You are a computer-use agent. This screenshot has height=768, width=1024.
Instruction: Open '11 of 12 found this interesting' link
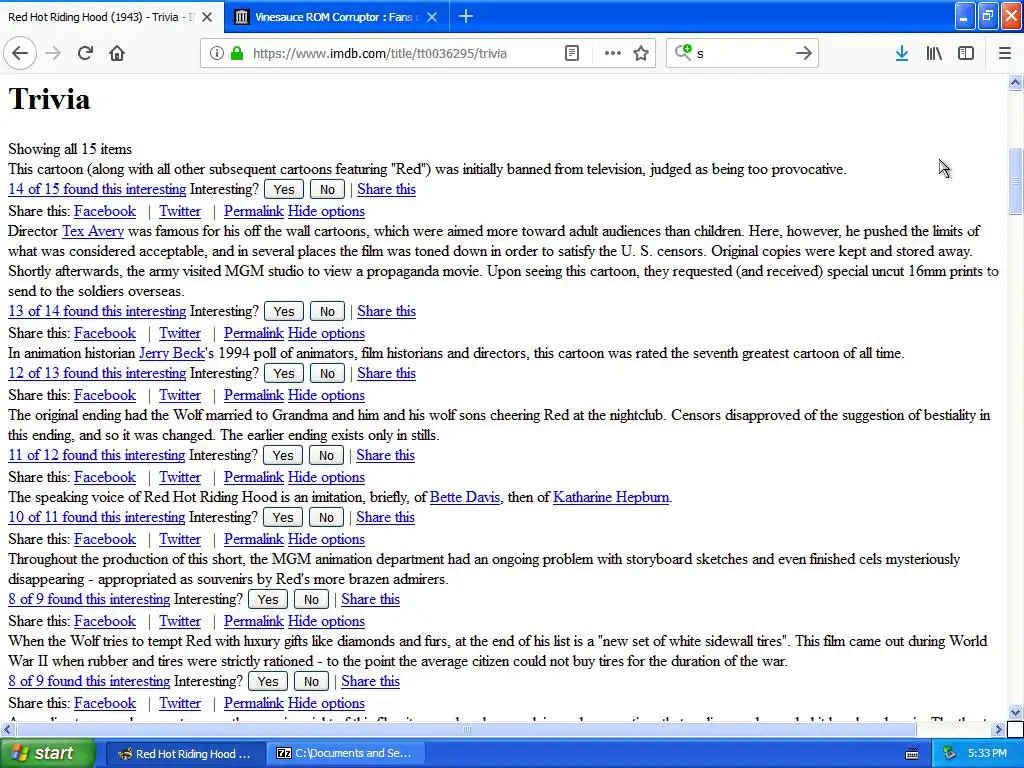97,455
